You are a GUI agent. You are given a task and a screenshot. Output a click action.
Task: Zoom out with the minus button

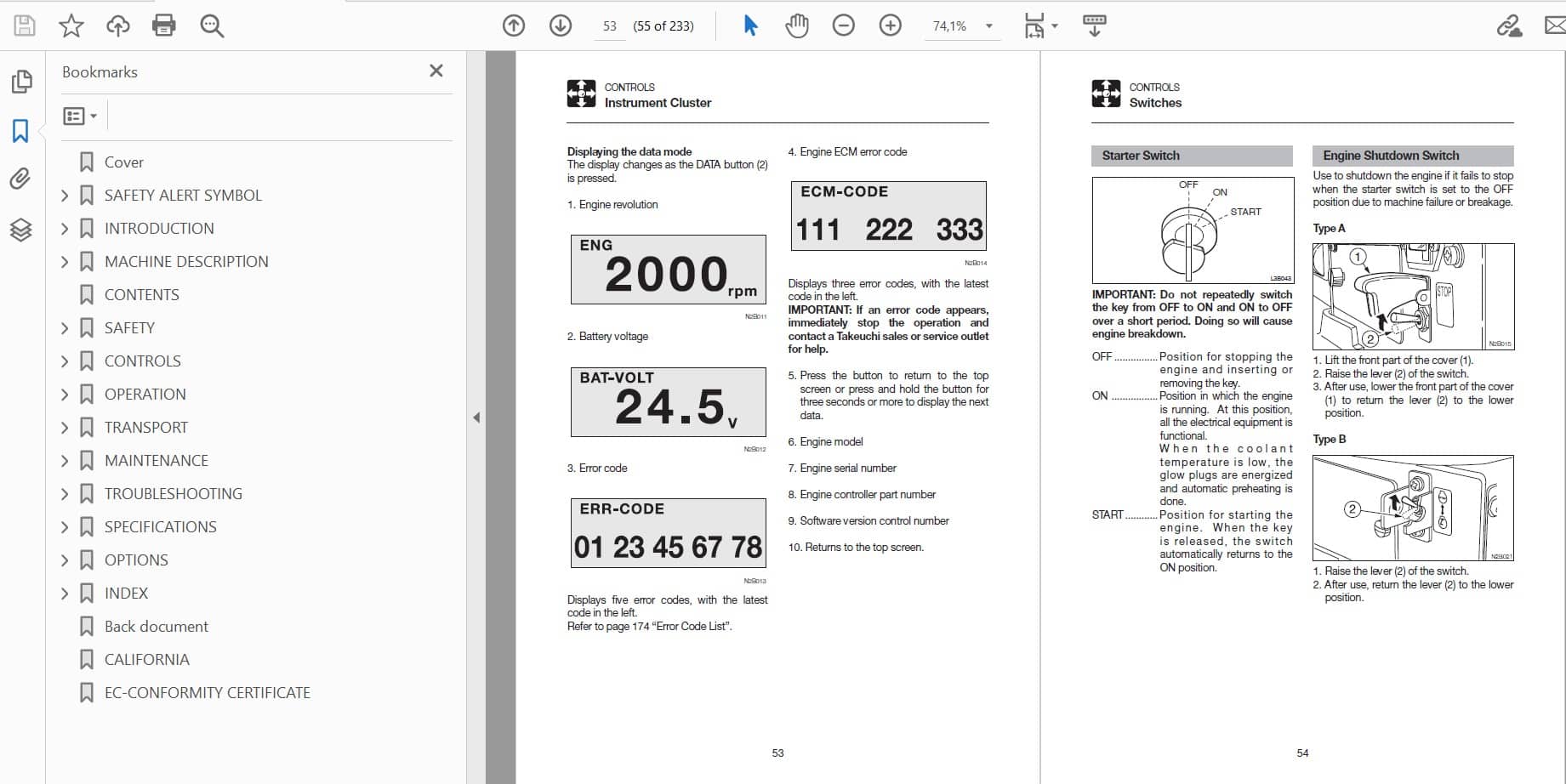(844, 26)
